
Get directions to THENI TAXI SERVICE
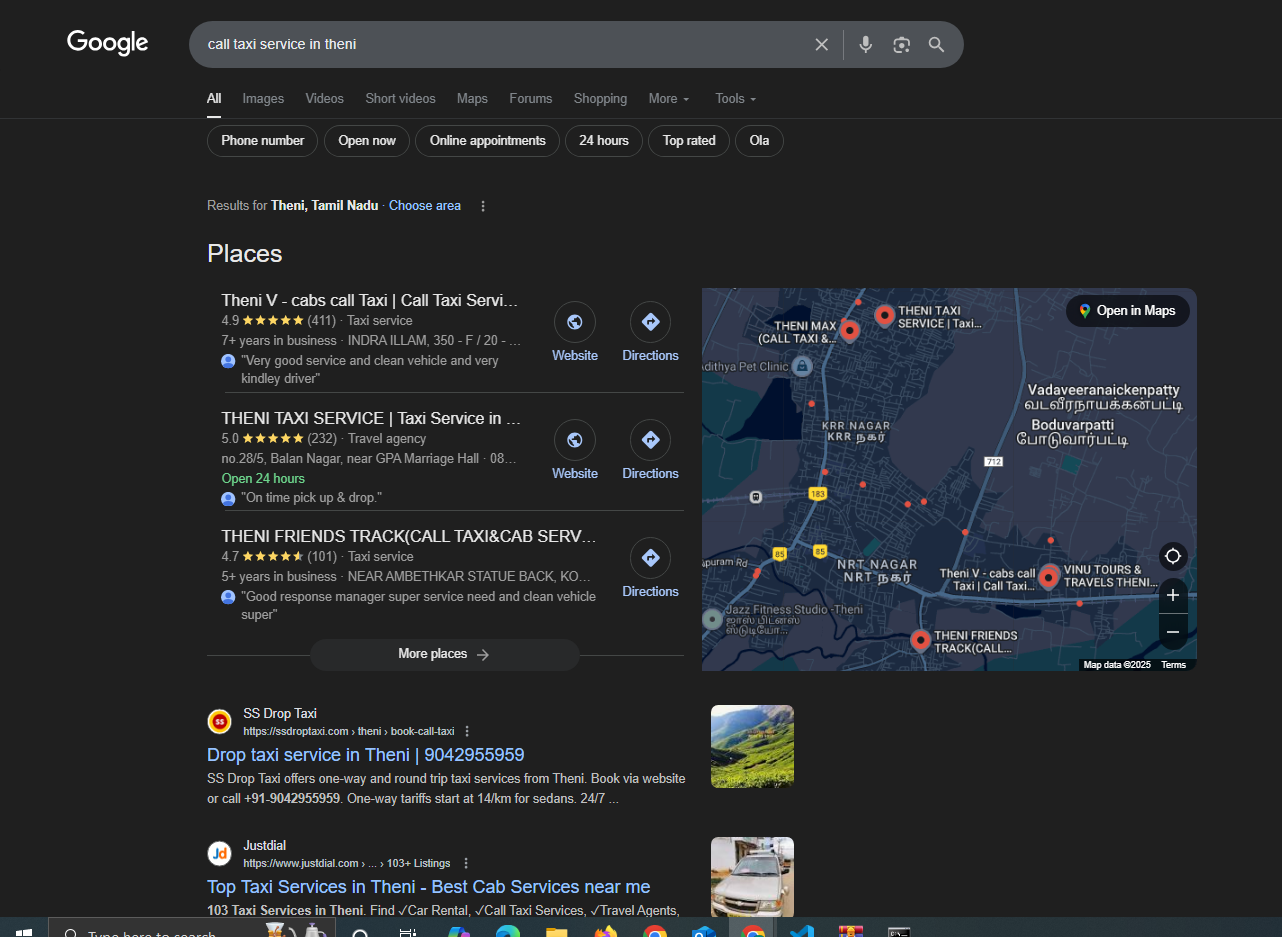coord(650,452)
